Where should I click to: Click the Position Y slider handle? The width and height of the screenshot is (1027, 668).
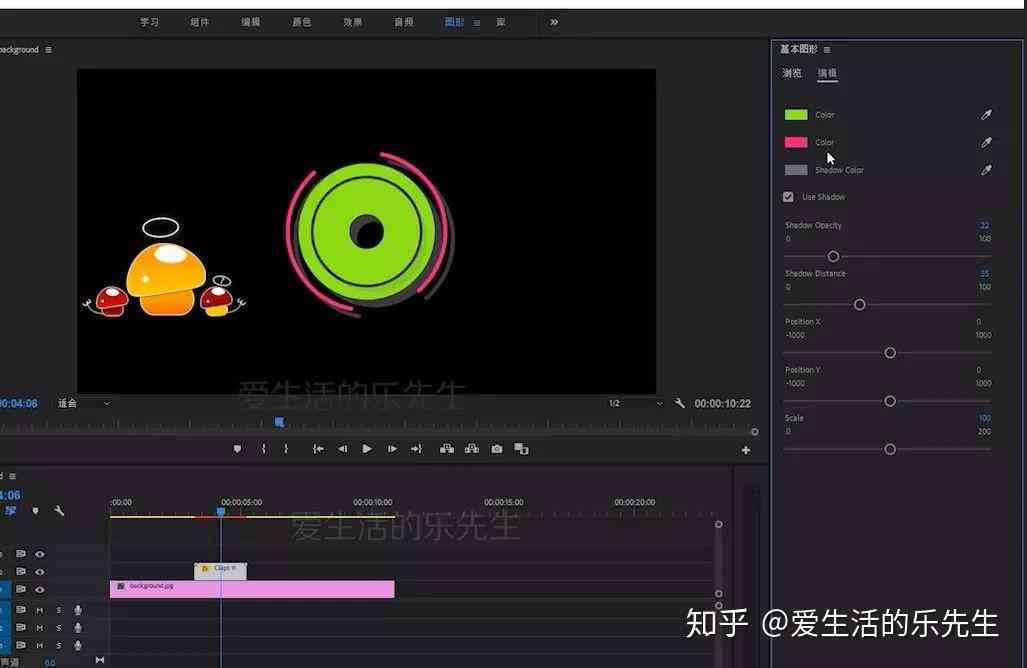click(x=889, y=401)
